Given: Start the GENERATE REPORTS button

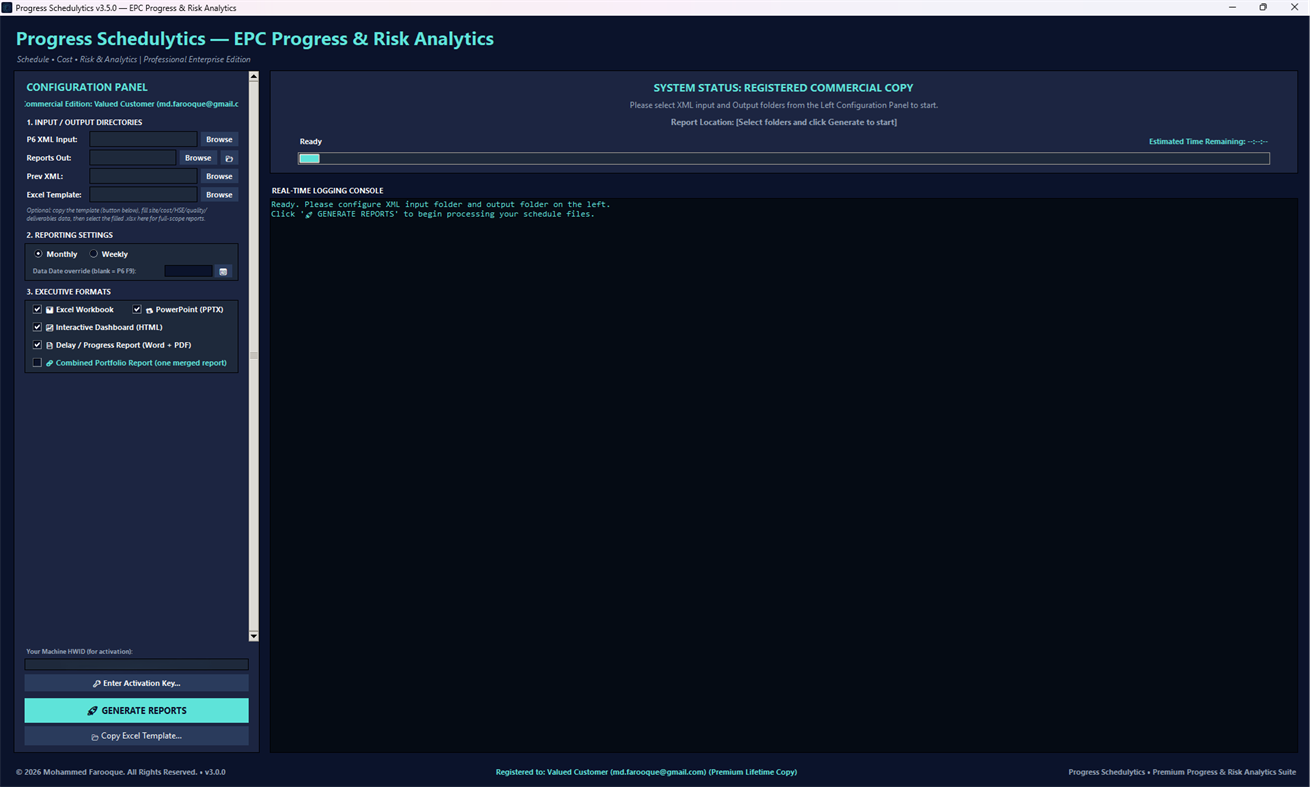Looking at the screenshot, I should [x=137, y=710].
